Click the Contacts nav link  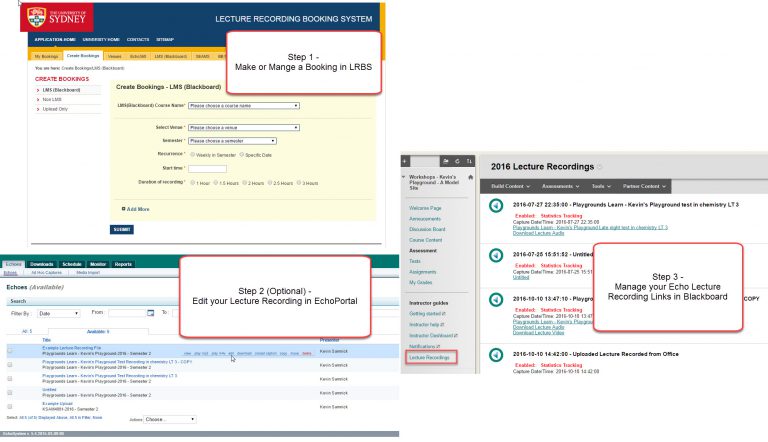pos(138,40)
